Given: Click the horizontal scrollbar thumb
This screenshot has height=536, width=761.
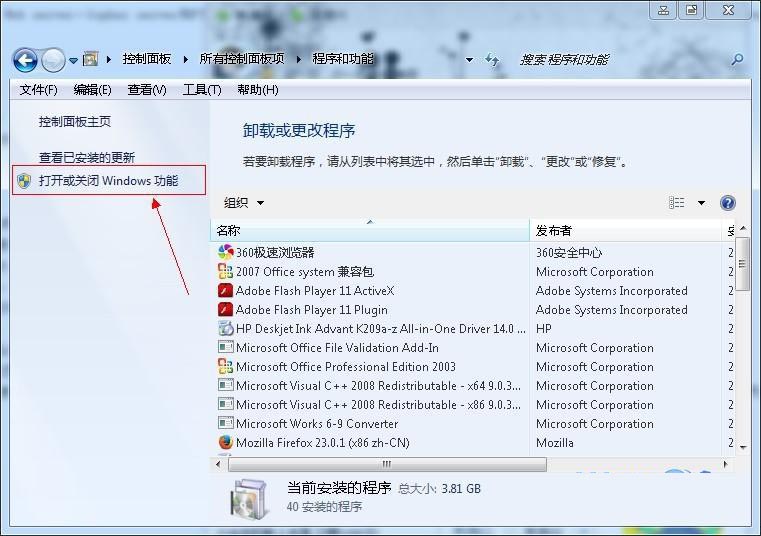Looking at the screenshot, I should [387, 464].
